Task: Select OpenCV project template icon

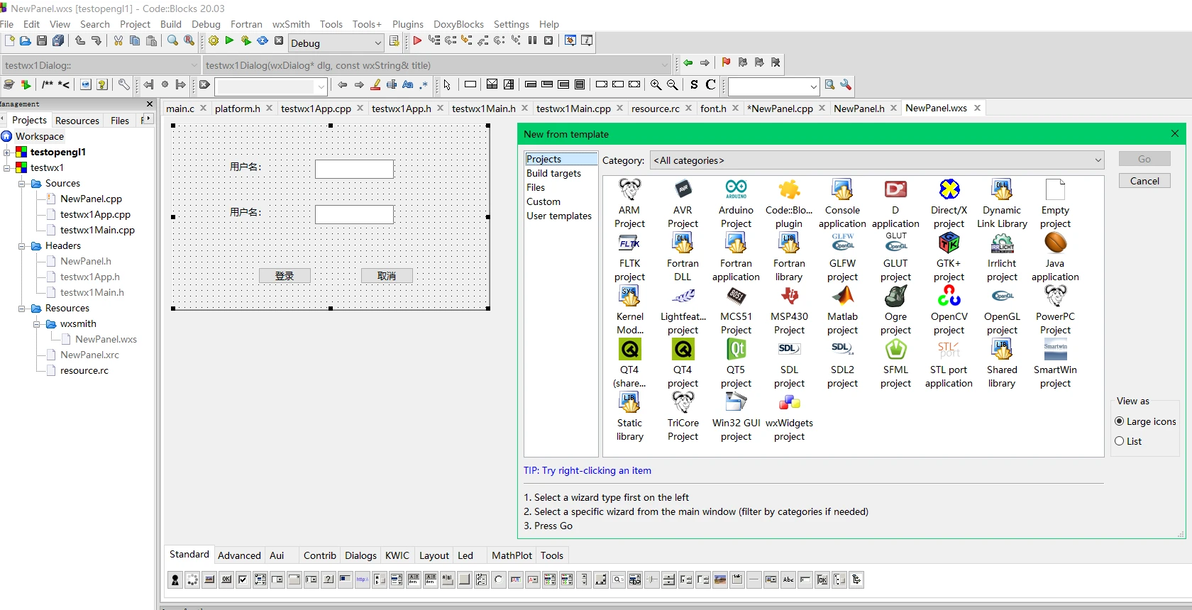Action: click(949, 310)
